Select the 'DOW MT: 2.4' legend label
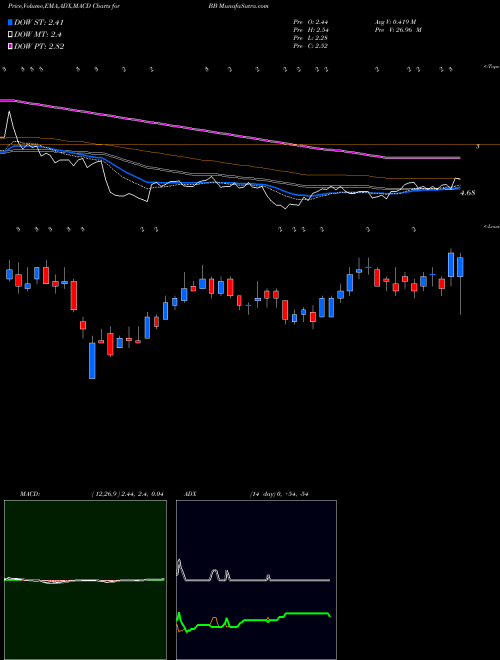This screenshot has width=500, height=660. point(38,35)
